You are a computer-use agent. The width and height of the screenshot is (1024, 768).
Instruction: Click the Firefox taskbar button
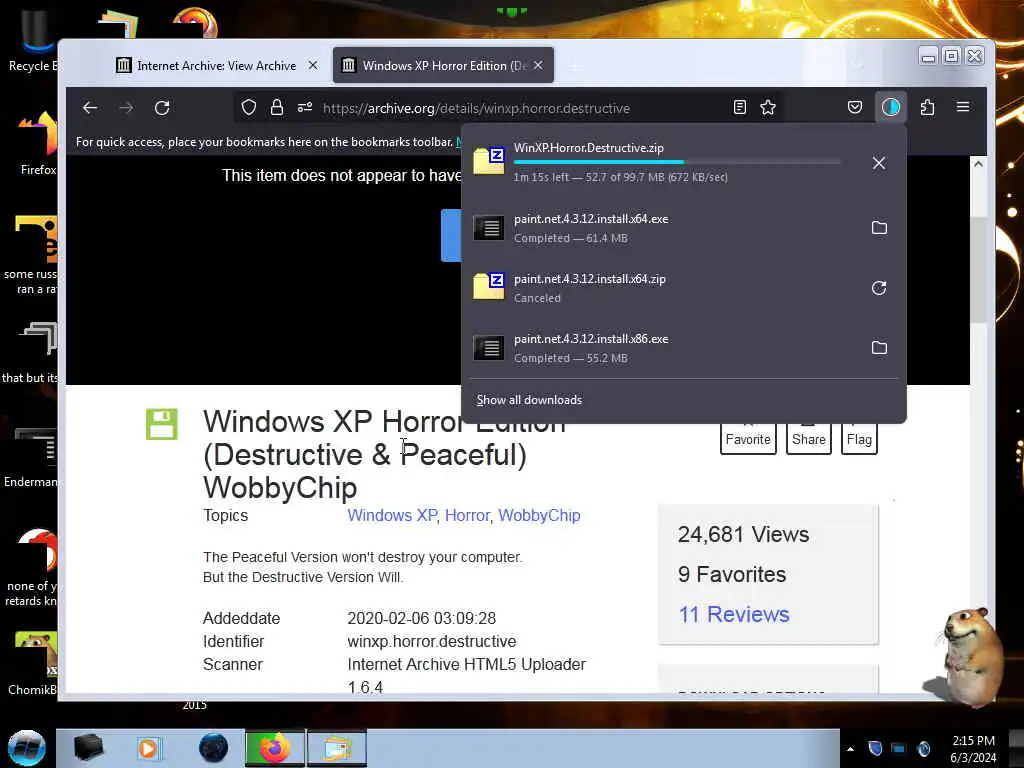point(275,748)
